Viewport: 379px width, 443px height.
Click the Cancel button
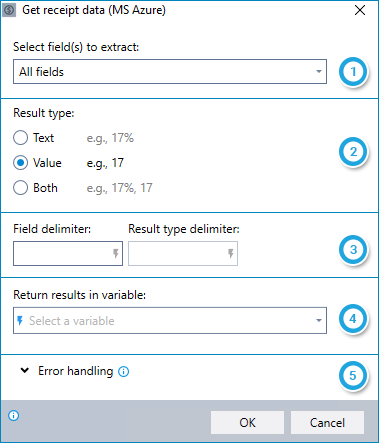327,422
